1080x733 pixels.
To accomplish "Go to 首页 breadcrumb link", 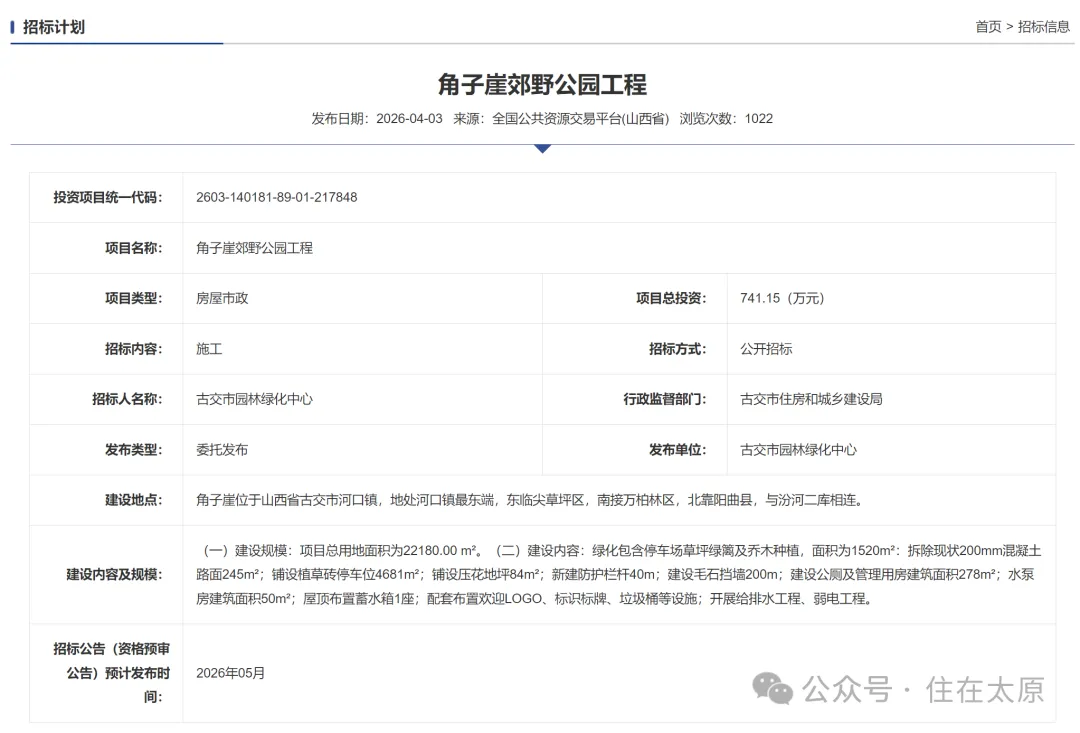I will (x=988, y=27).
